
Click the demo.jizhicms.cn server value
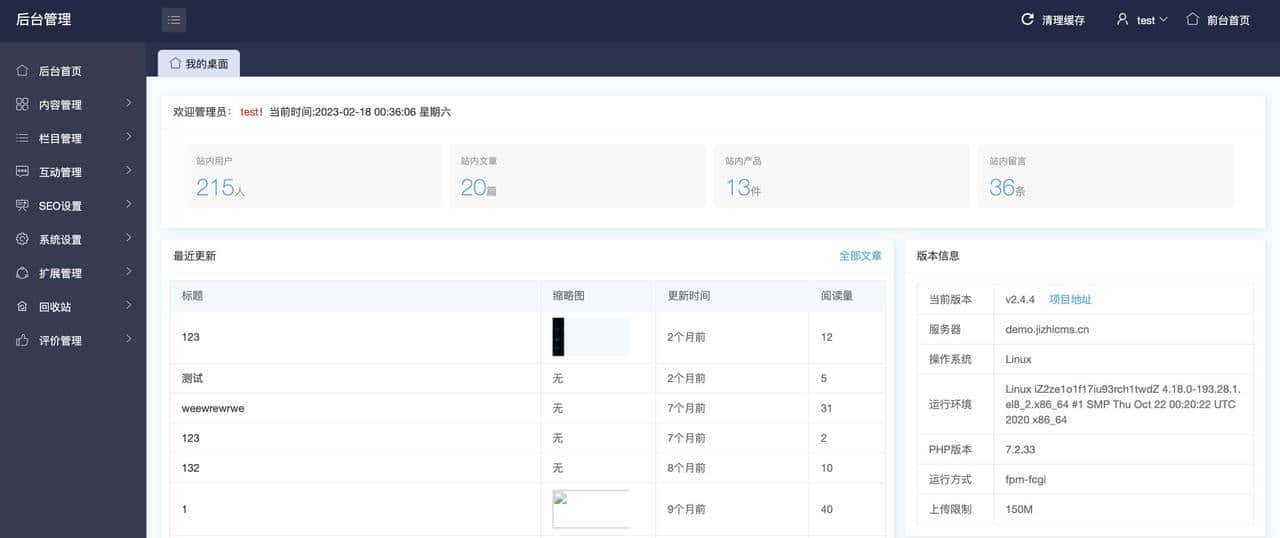click(x=1047, y=329)
